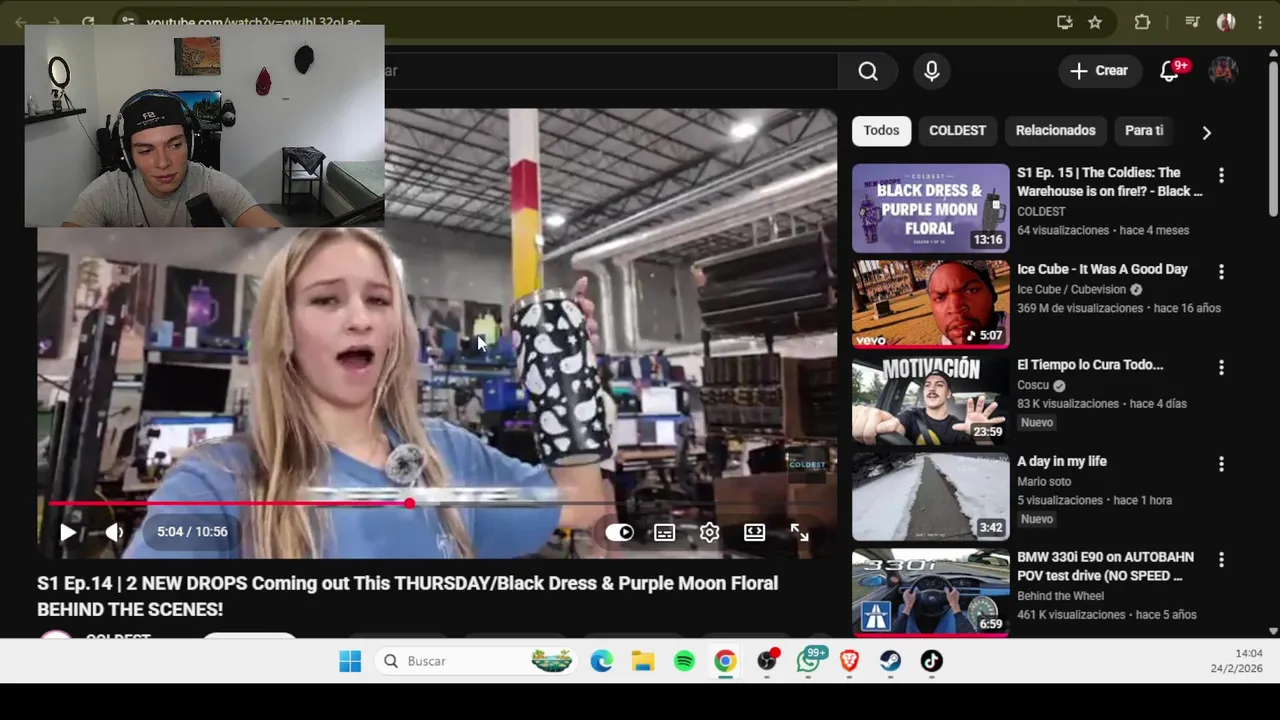Open Spotify from taskbar
This screenshot has height=720, width=1280.
pyautogui.click(x=684, y=661)
